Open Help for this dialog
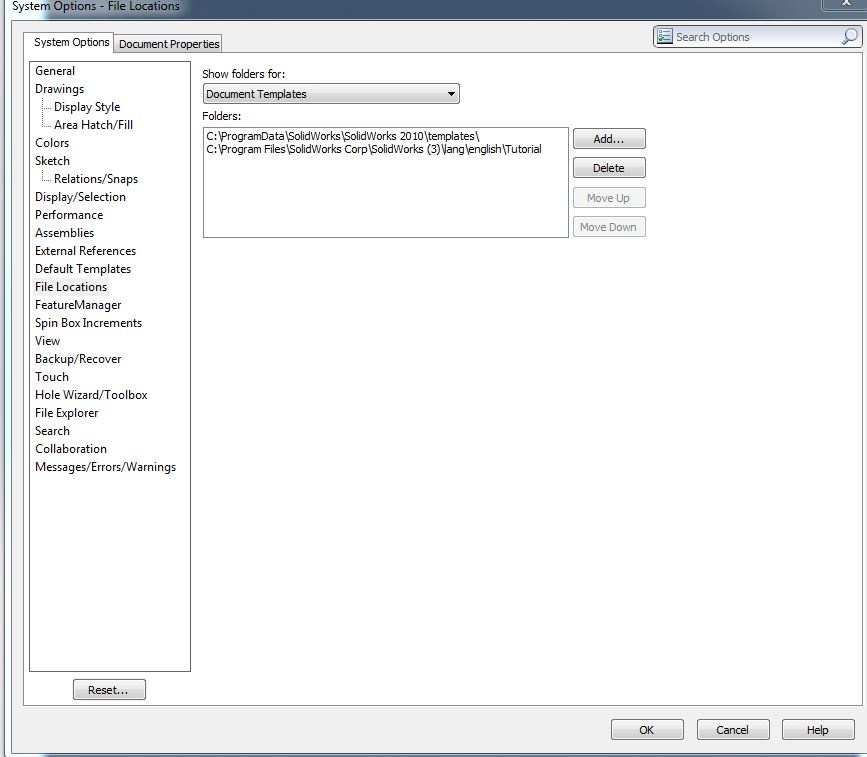Screen dimensions: 867x757 818,729
